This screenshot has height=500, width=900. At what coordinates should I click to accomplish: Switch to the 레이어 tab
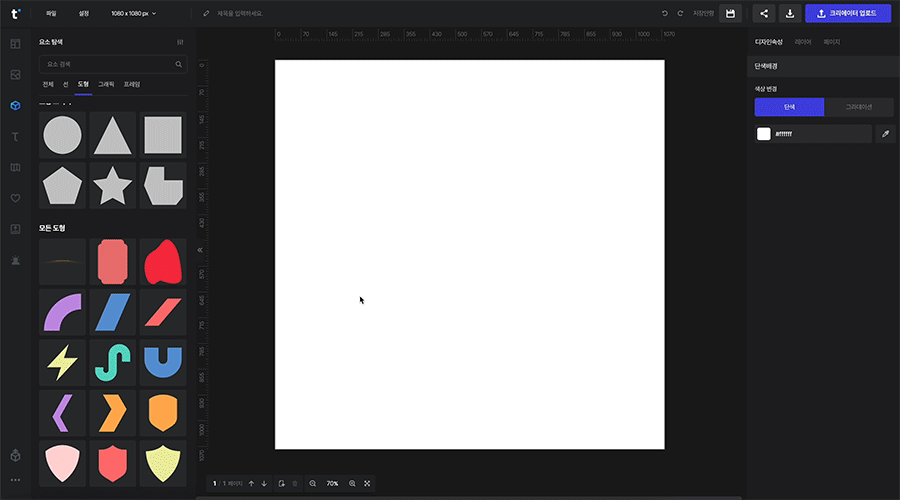802,42
